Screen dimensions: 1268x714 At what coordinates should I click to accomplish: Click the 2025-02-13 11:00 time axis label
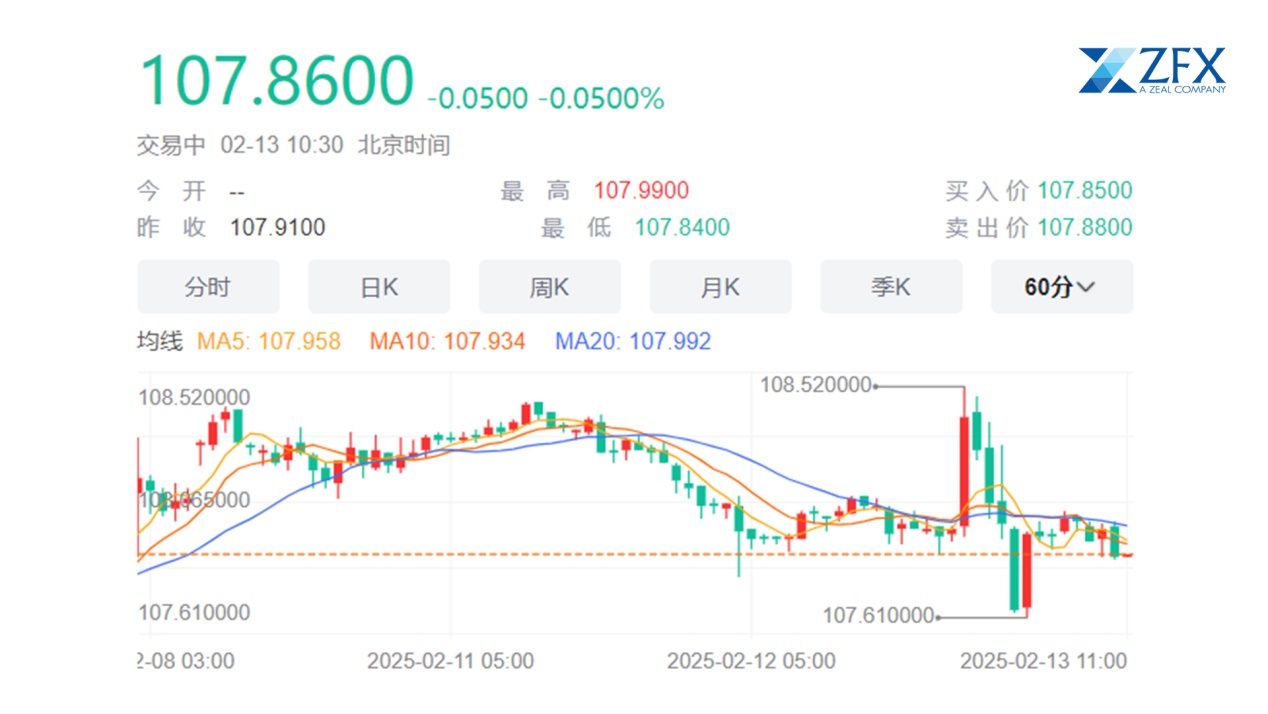[1043, 661]
